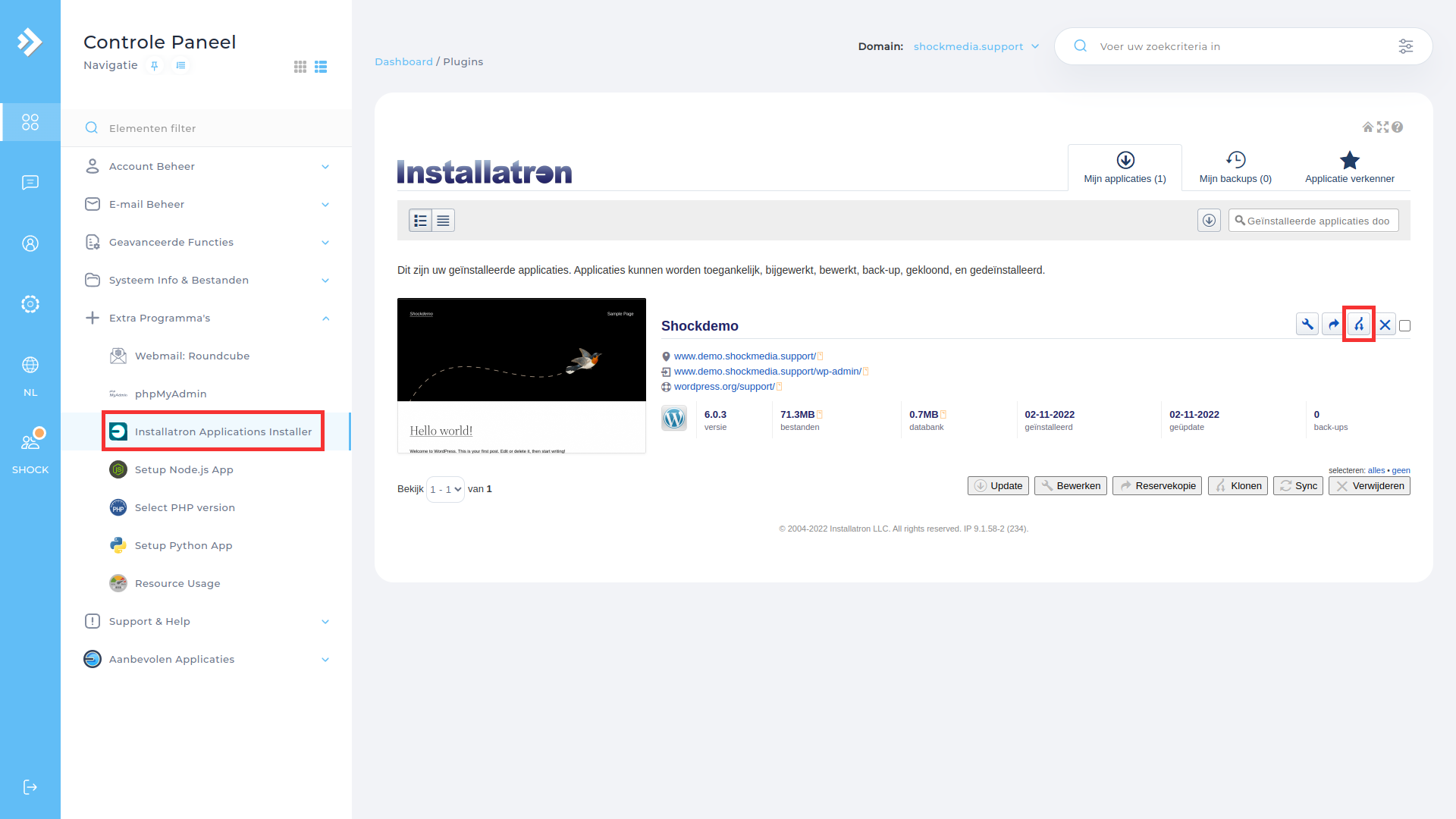Click the clone icon for Shockdemo
Viewport: 1456px width, 819px height.
click(1359, 324)
